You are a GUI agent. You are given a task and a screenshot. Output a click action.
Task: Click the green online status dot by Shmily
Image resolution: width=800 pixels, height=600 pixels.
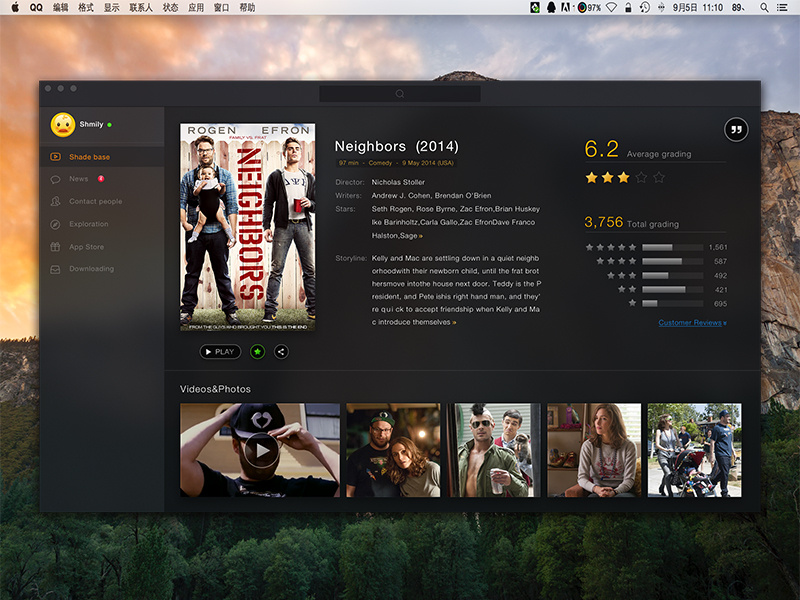pyautogui.click(x=110, y=124)
